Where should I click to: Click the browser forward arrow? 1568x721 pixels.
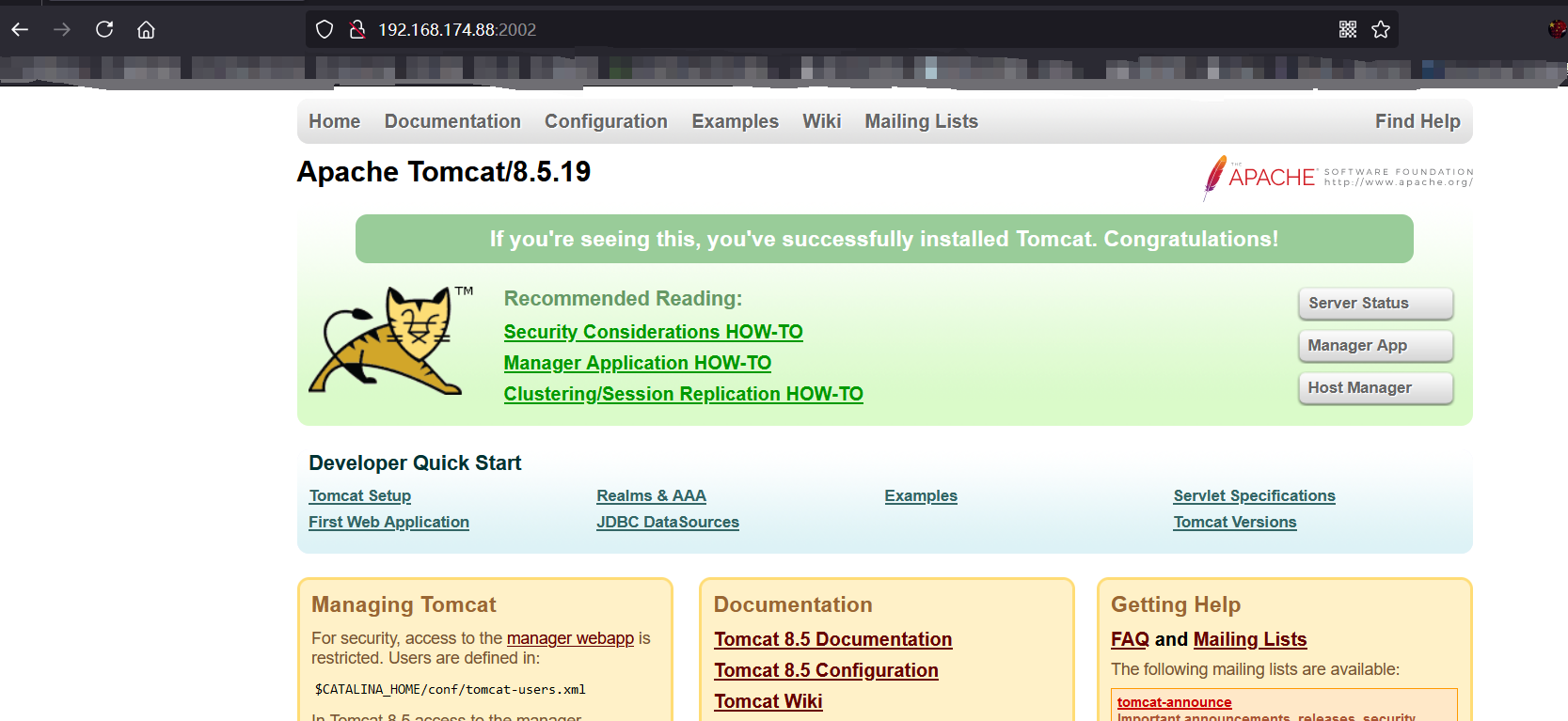(62, 30)
